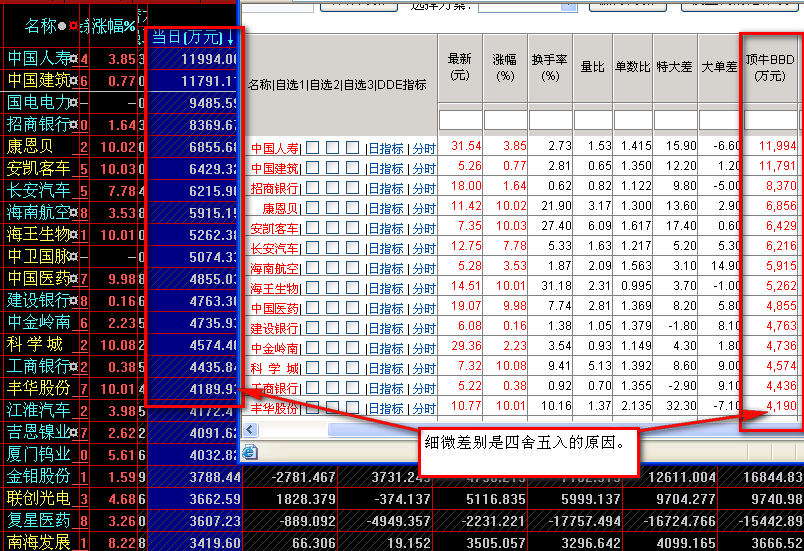Open the 长安汽车 stock link in web table
The width and height of the screenshot is (804, 551).
274,249
